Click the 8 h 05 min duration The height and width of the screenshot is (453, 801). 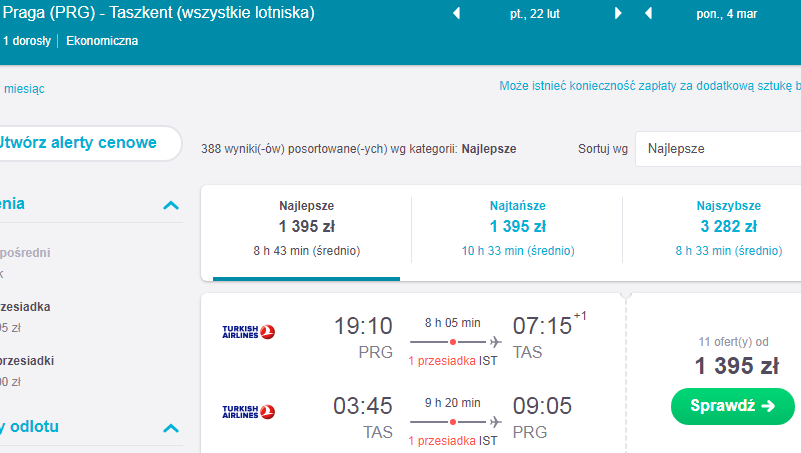[x=453, y=323]
